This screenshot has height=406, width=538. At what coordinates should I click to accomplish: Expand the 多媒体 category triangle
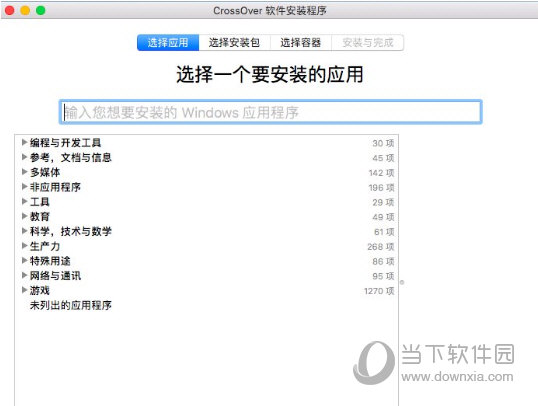(24, 172)
